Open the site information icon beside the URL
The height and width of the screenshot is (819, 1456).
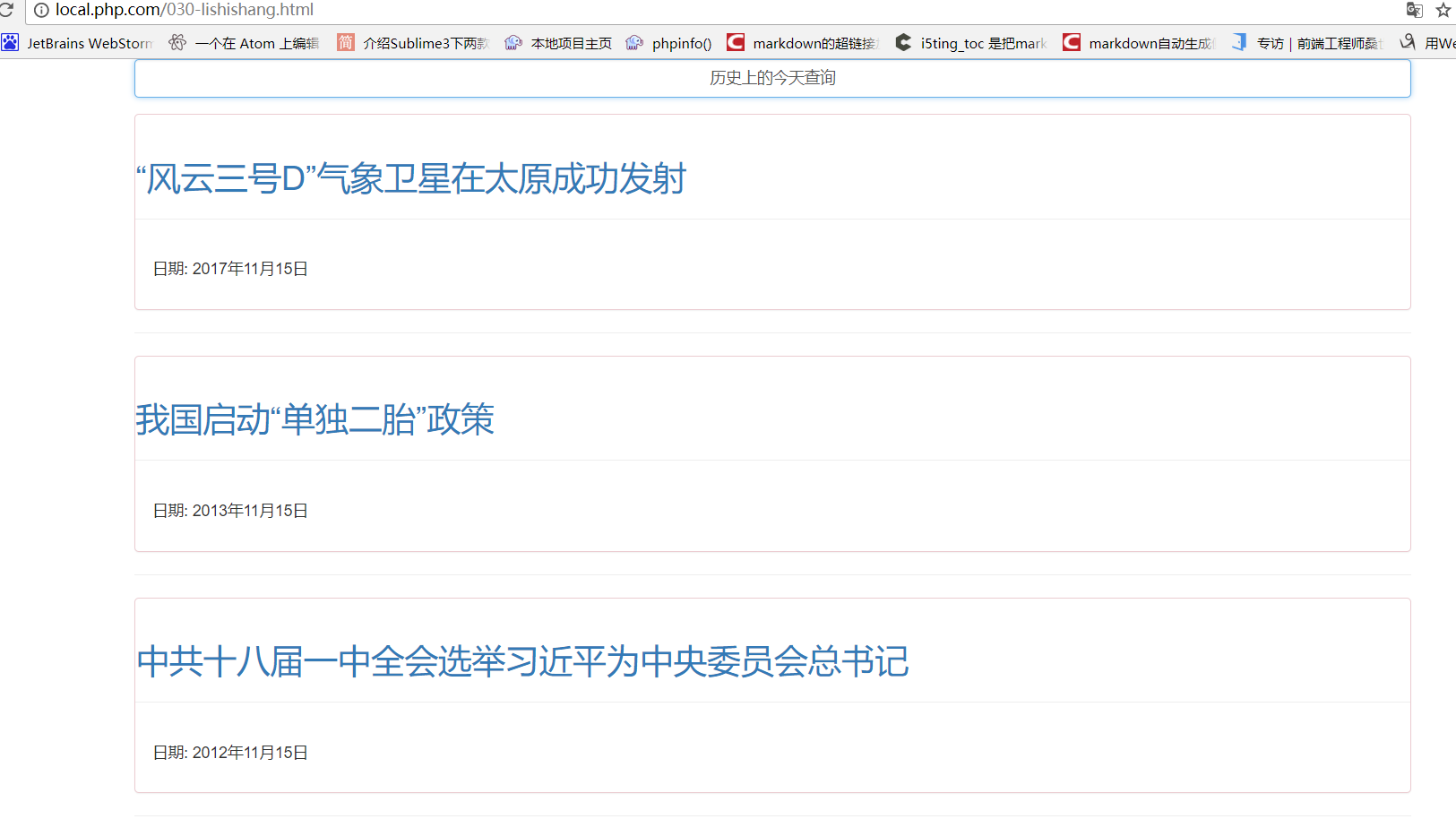coord(41,10)
